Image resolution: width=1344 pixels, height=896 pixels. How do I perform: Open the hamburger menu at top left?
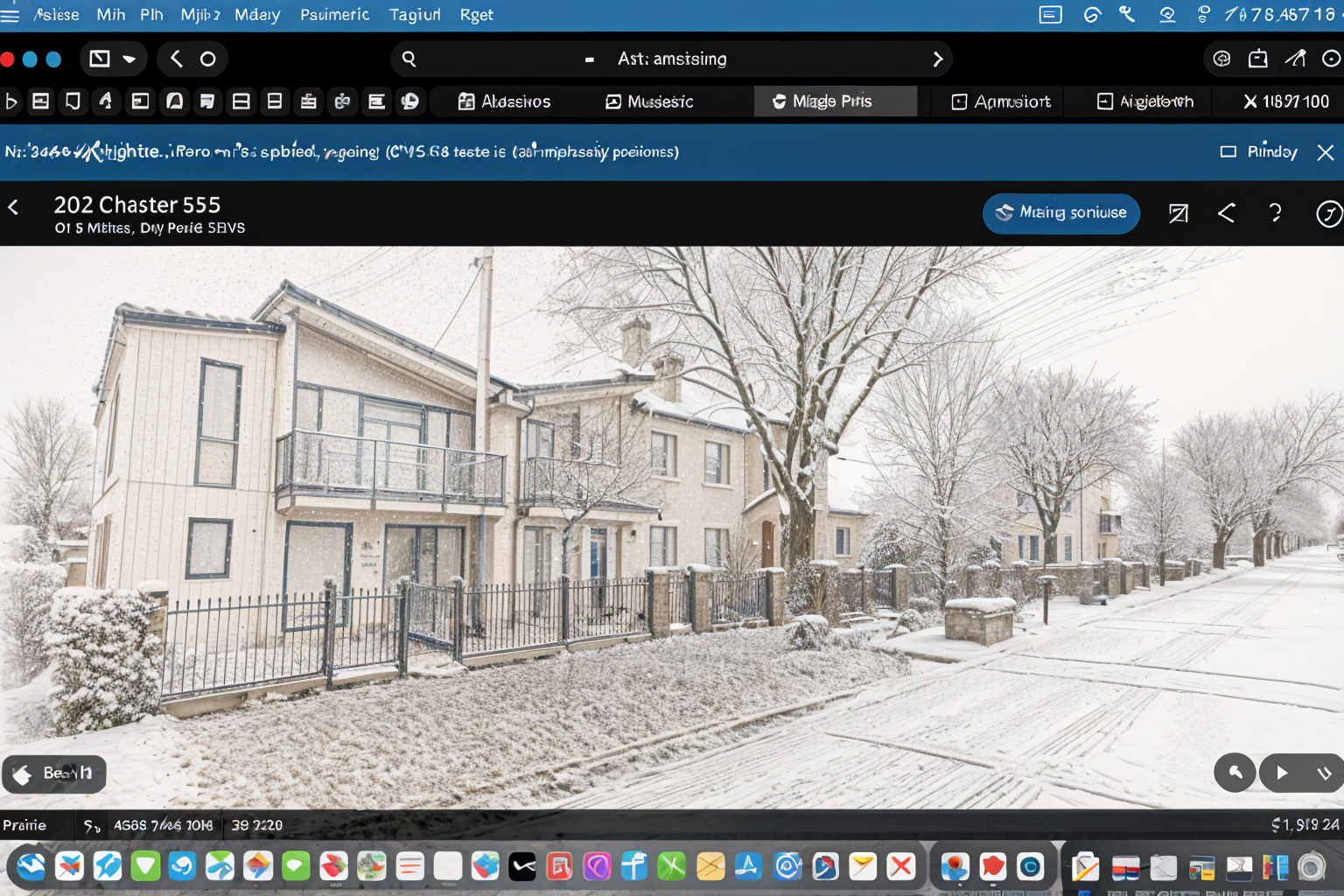click(x=10, y=15)
